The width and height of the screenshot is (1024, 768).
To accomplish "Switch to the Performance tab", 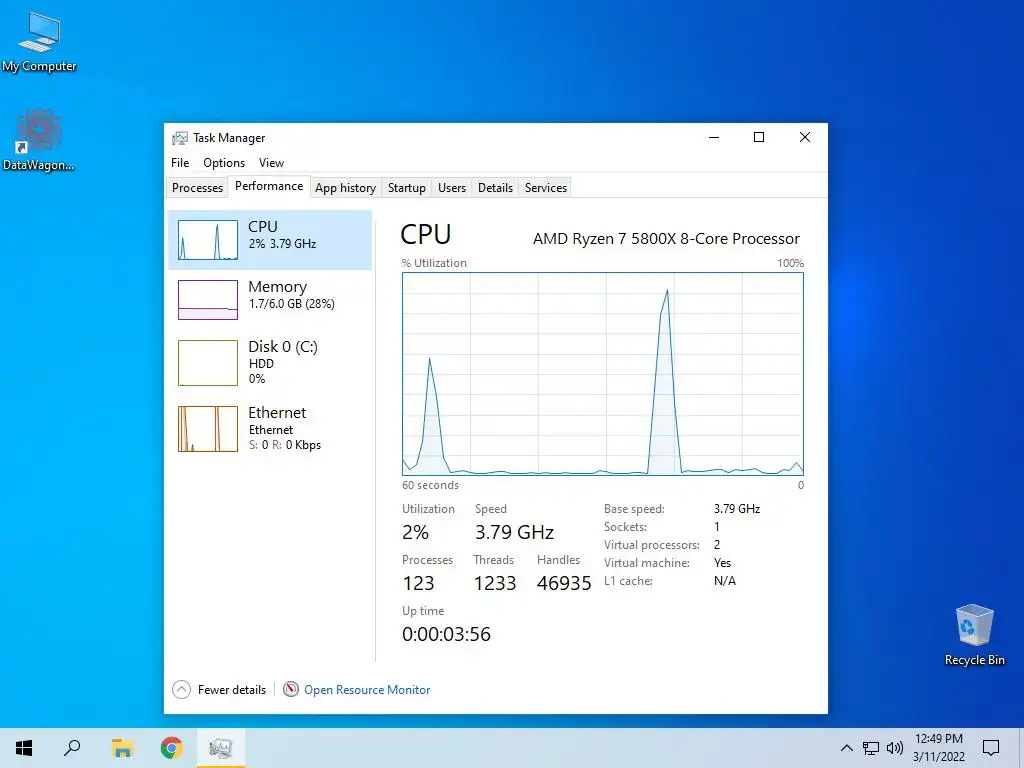I will [269, 186].
